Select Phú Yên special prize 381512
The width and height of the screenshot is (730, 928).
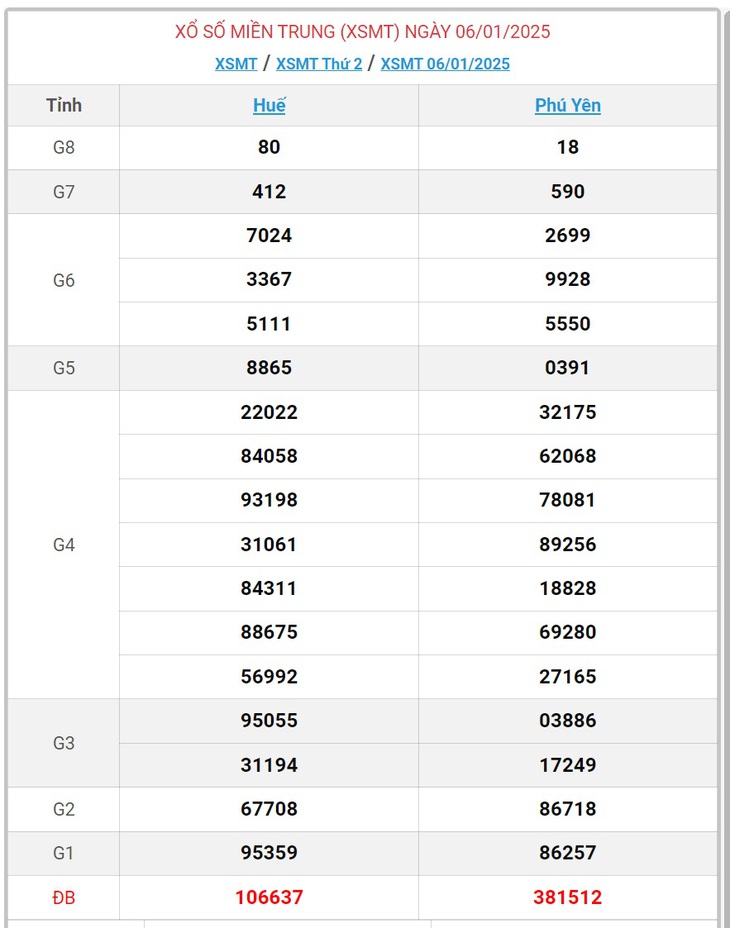point(568,897)
